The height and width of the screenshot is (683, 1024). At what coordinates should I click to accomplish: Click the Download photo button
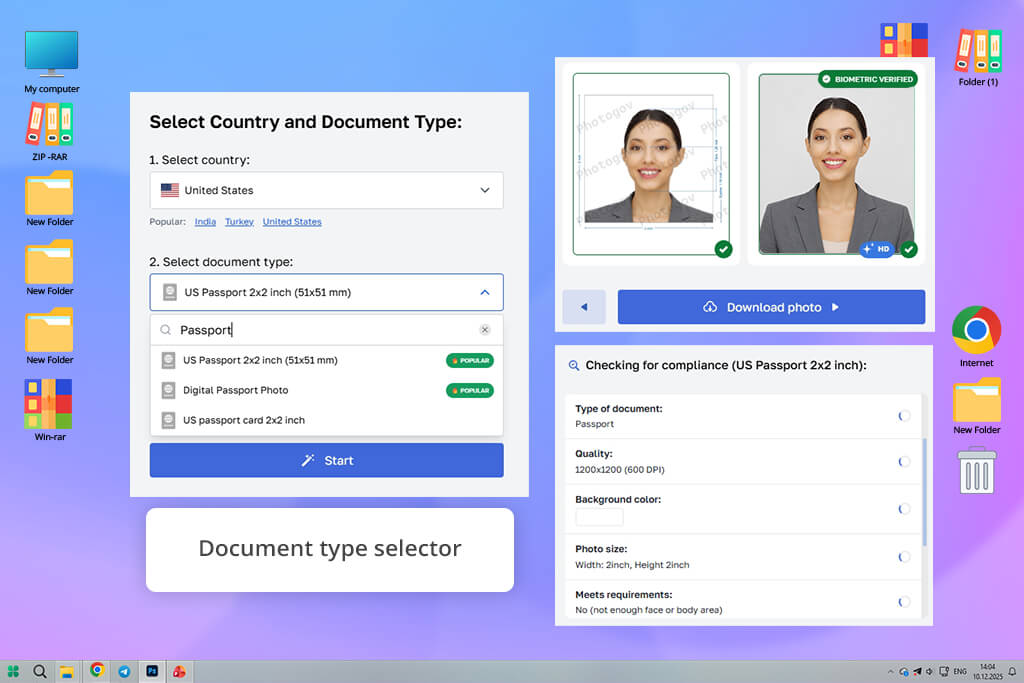coord(771,307)
